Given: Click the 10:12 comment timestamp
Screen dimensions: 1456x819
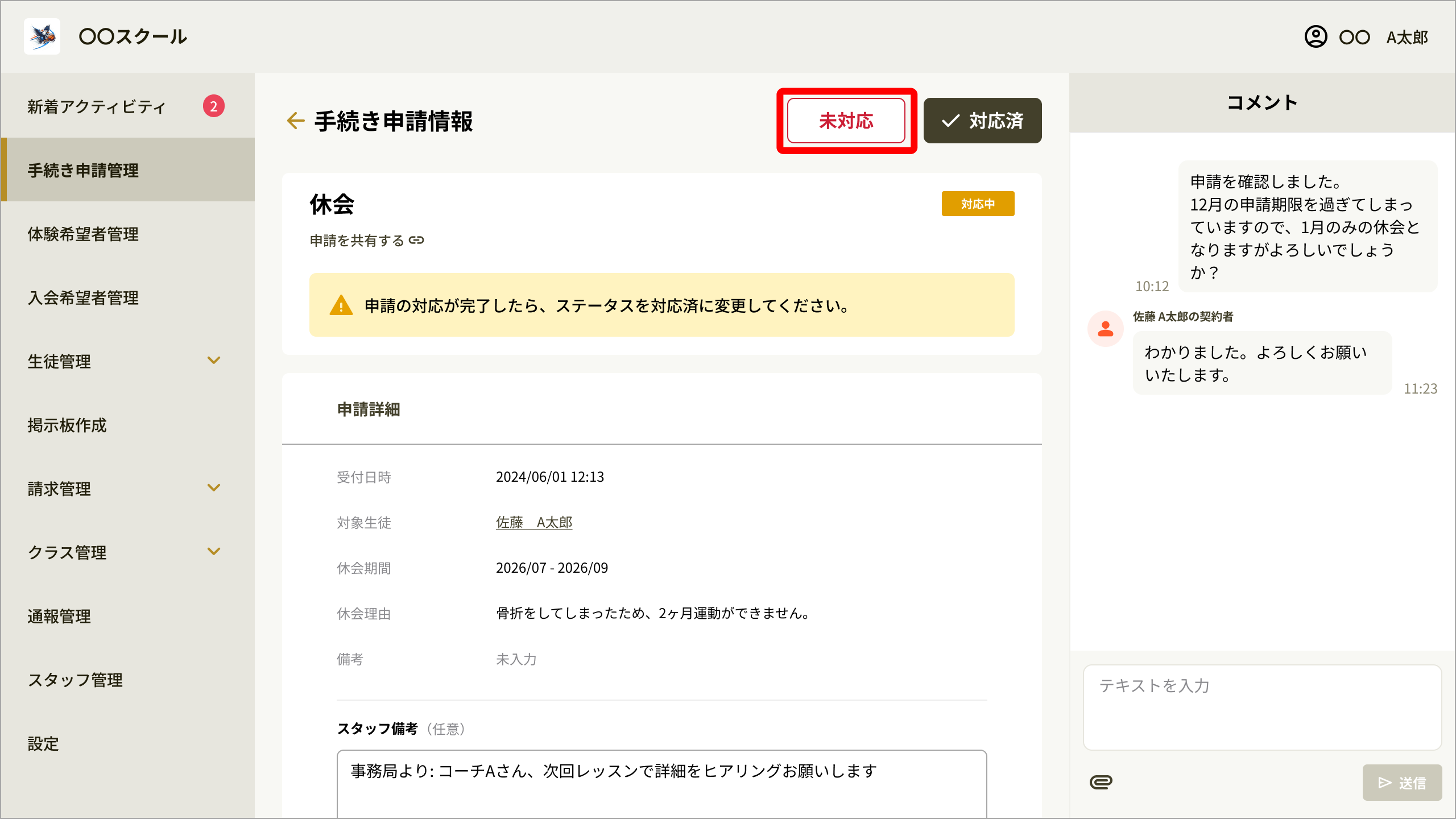Looking at the screenshot, I should 1152,286.
